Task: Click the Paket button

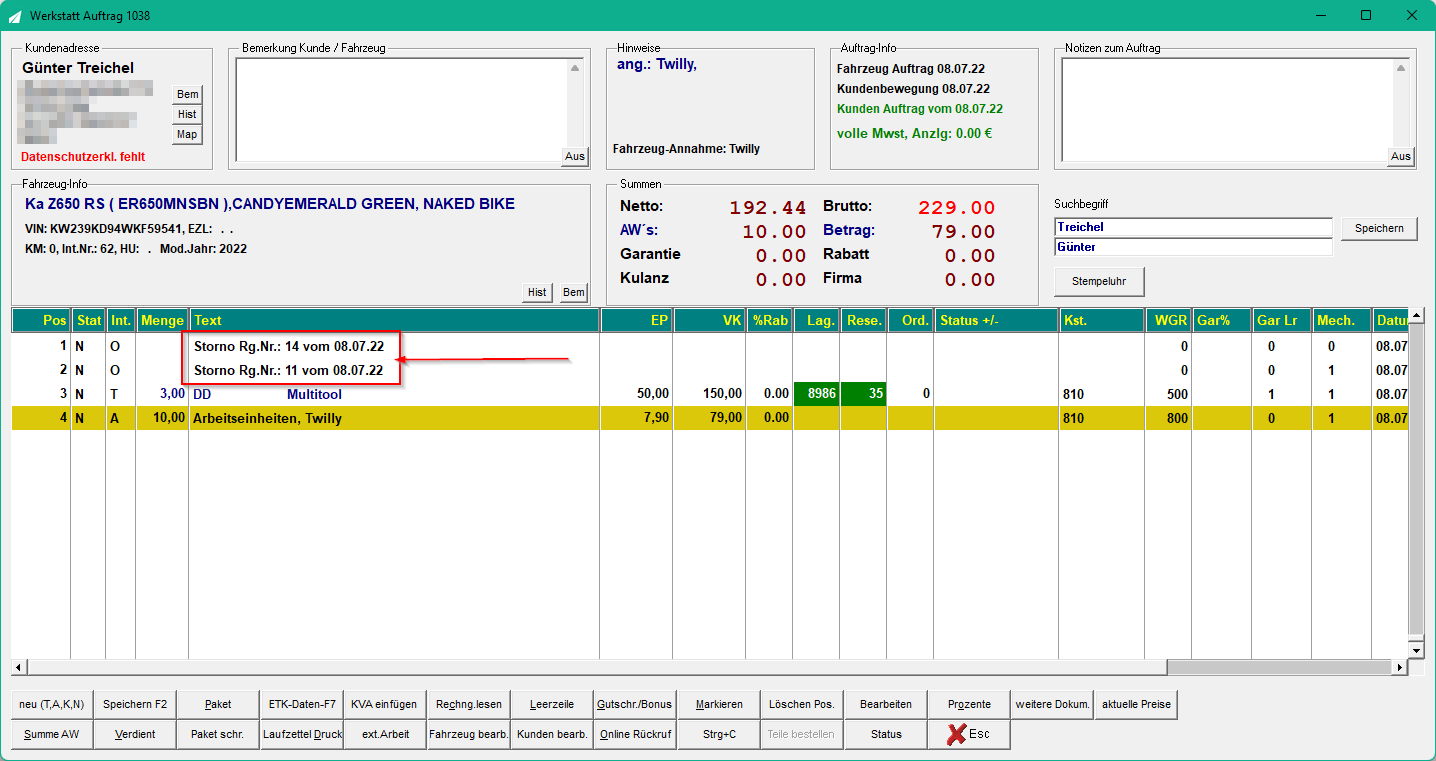Action: pyautogui.click(x=218, y=704)
